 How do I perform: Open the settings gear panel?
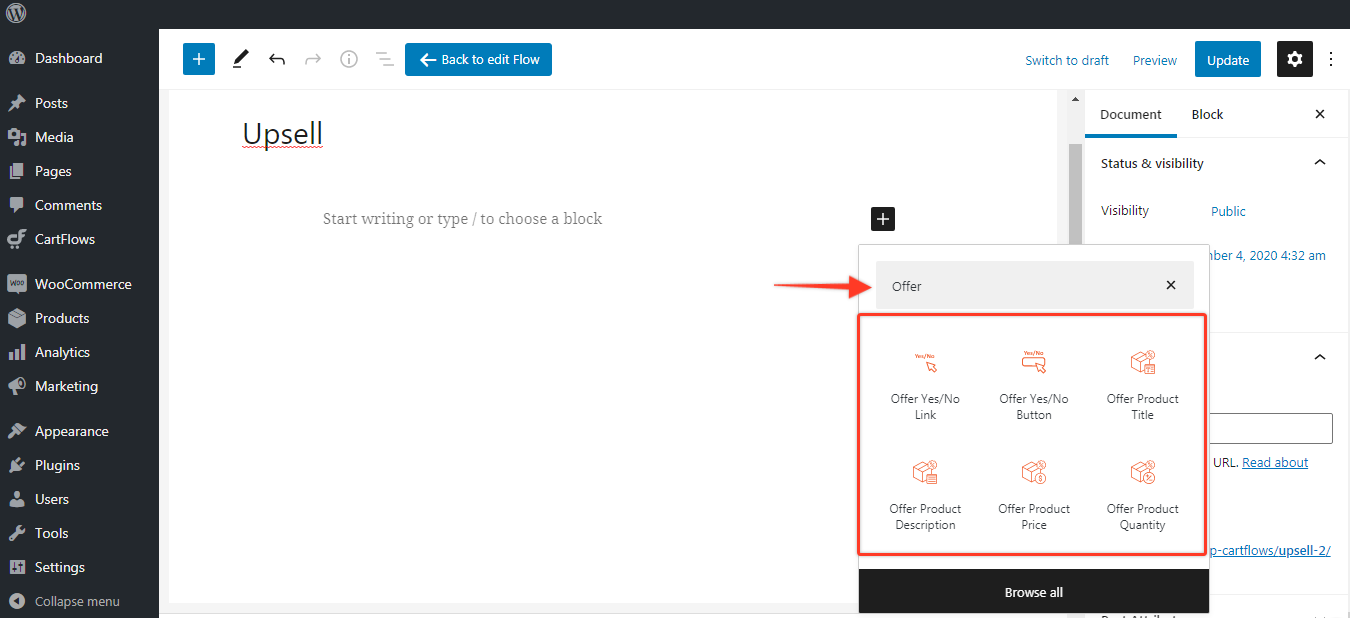pos(1295,60)
